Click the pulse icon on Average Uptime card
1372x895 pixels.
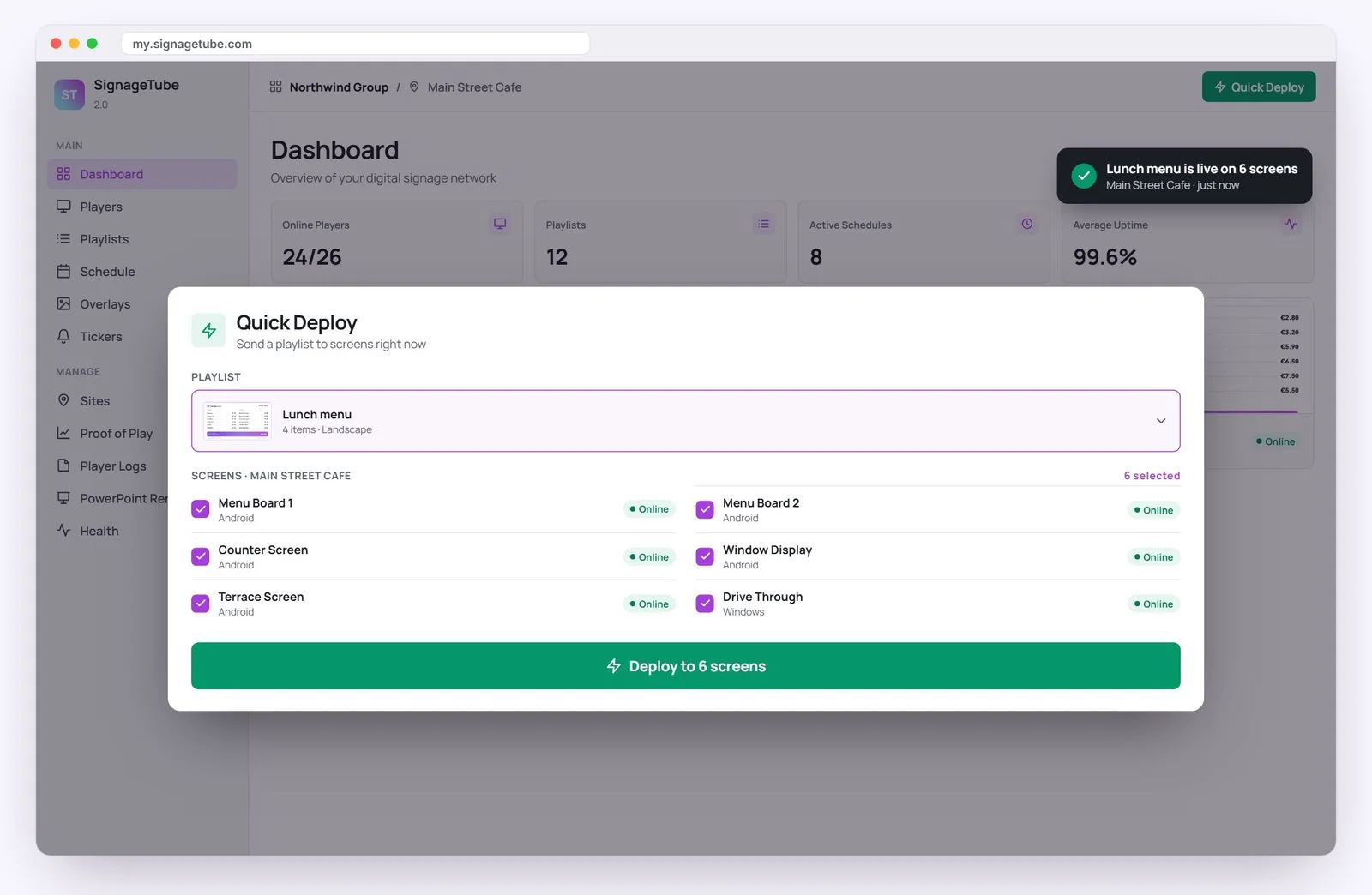(x=1291, y=224)
